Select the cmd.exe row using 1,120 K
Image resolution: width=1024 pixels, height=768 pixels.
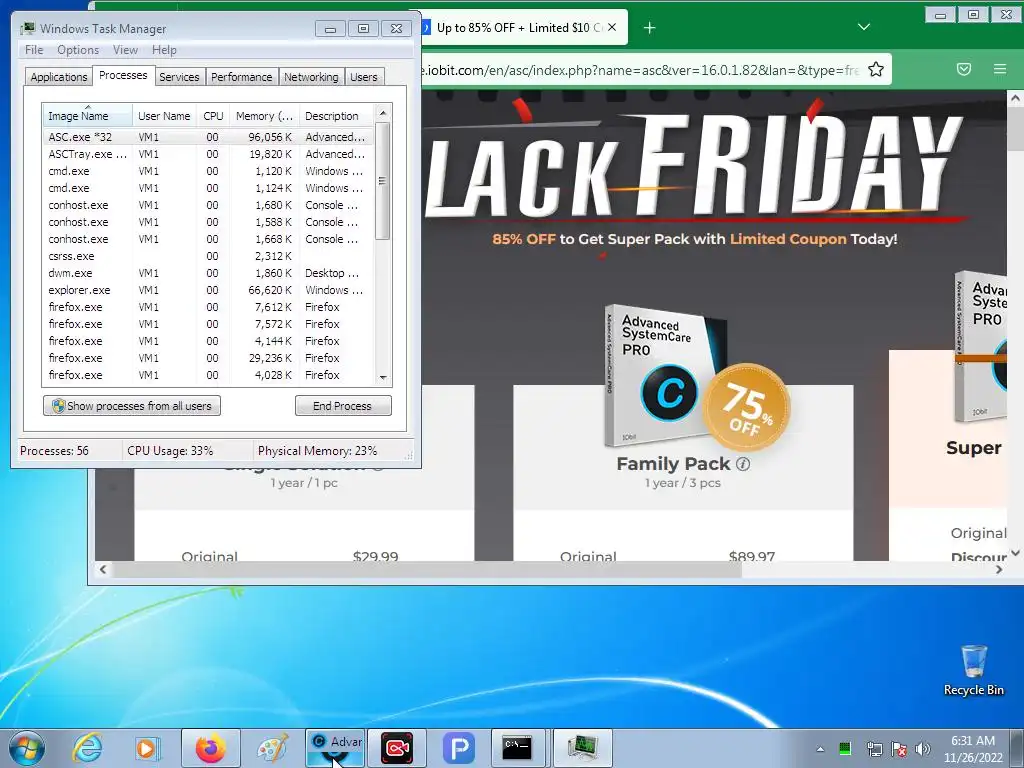[x=209, y=171]
